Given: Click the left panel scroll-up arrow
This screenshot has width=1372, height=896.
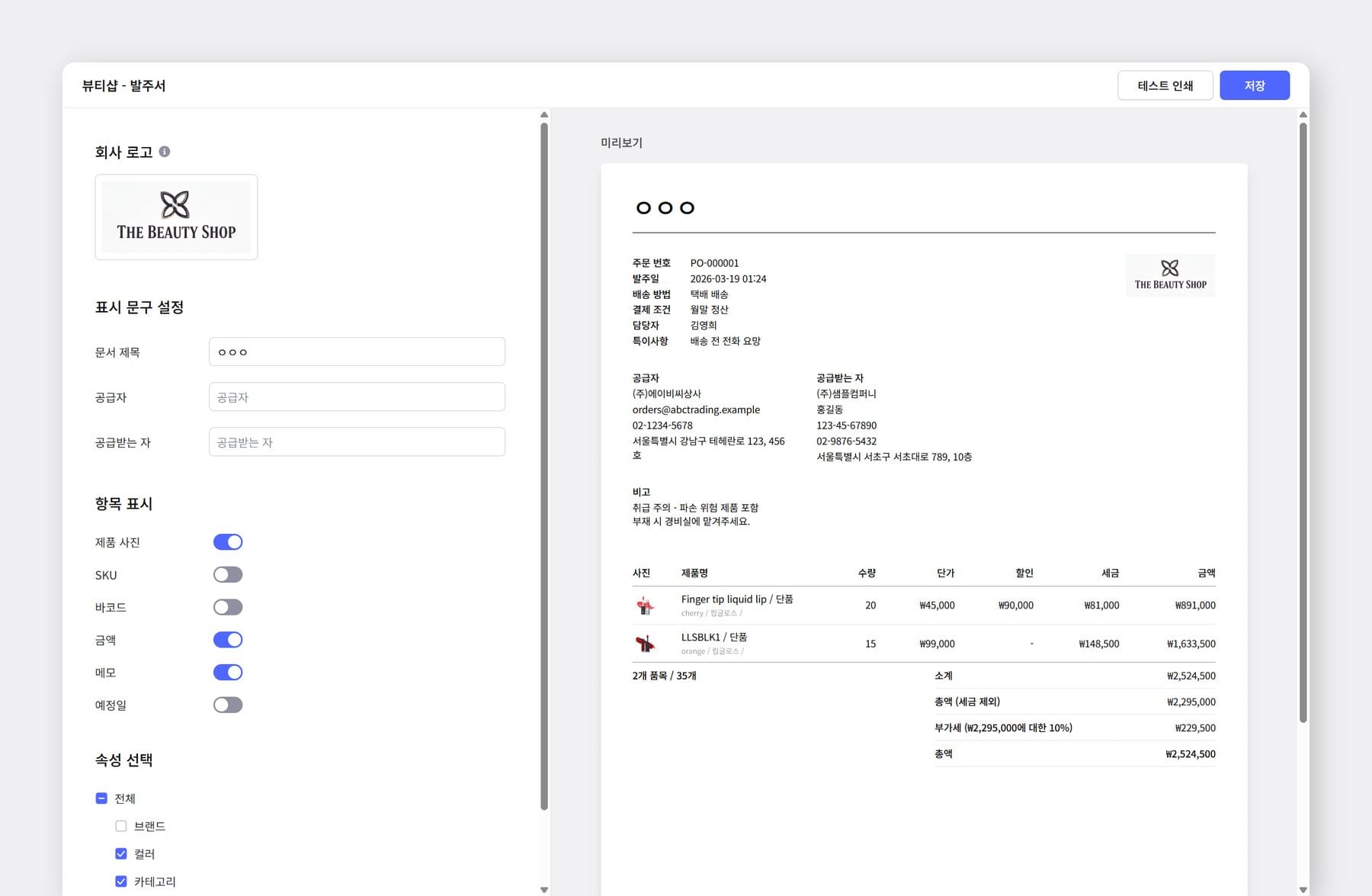Looking at the screenshot, I should tap(544, 115).
